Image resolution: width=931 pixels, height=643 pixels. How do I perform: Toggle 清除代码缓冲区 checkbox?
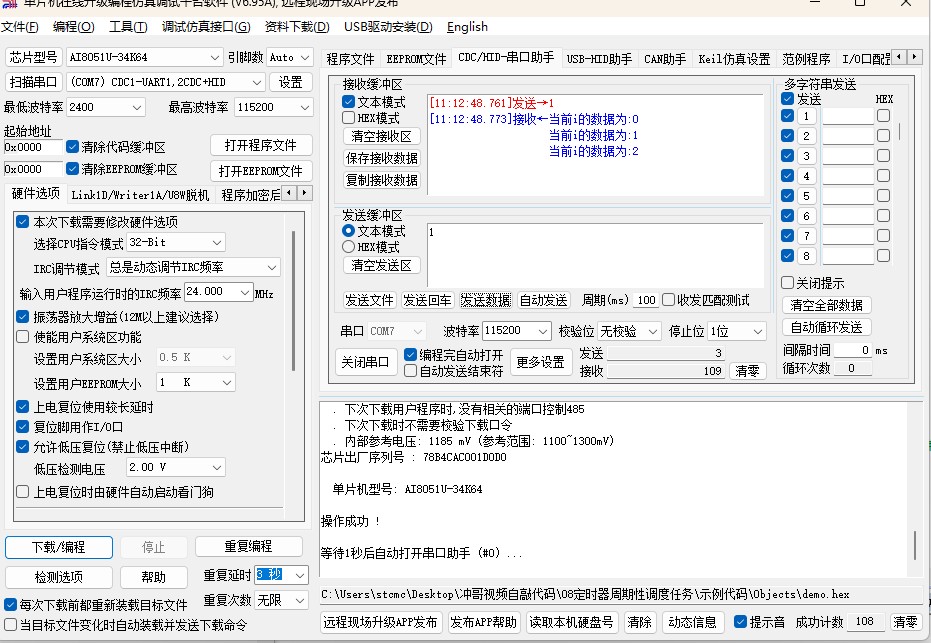[72, 147]
